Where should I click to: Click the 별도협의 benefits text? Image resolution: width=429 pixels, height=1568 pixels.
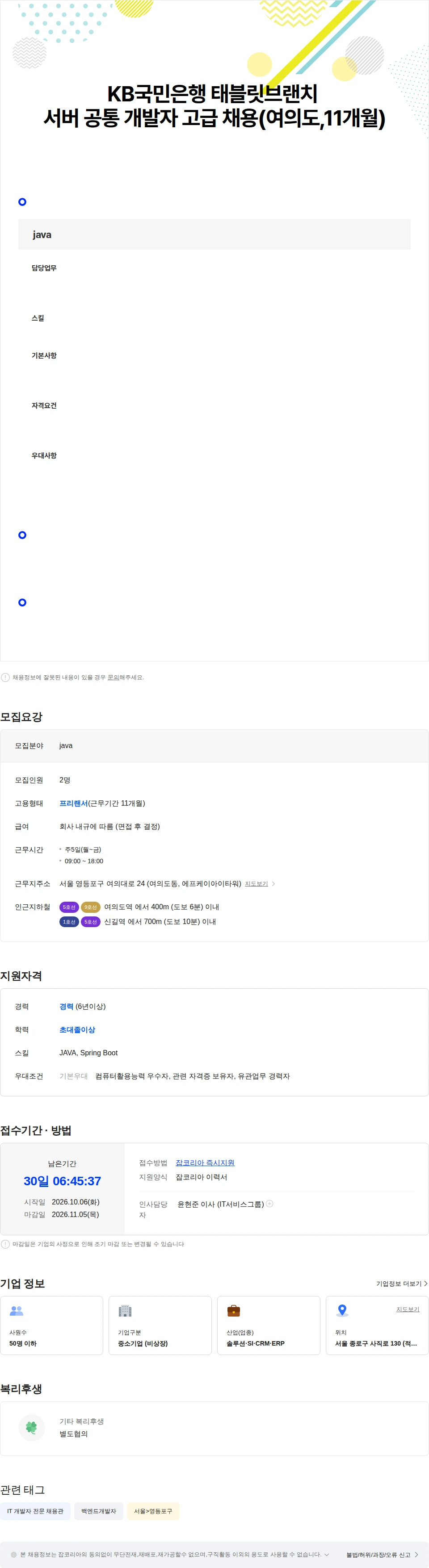(x=74, y=1434)
